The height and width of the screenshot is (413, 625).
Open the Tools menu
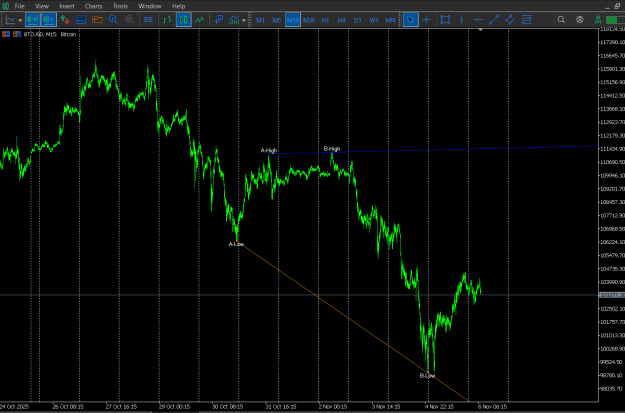pyautogui.click(x=120, y=6)
